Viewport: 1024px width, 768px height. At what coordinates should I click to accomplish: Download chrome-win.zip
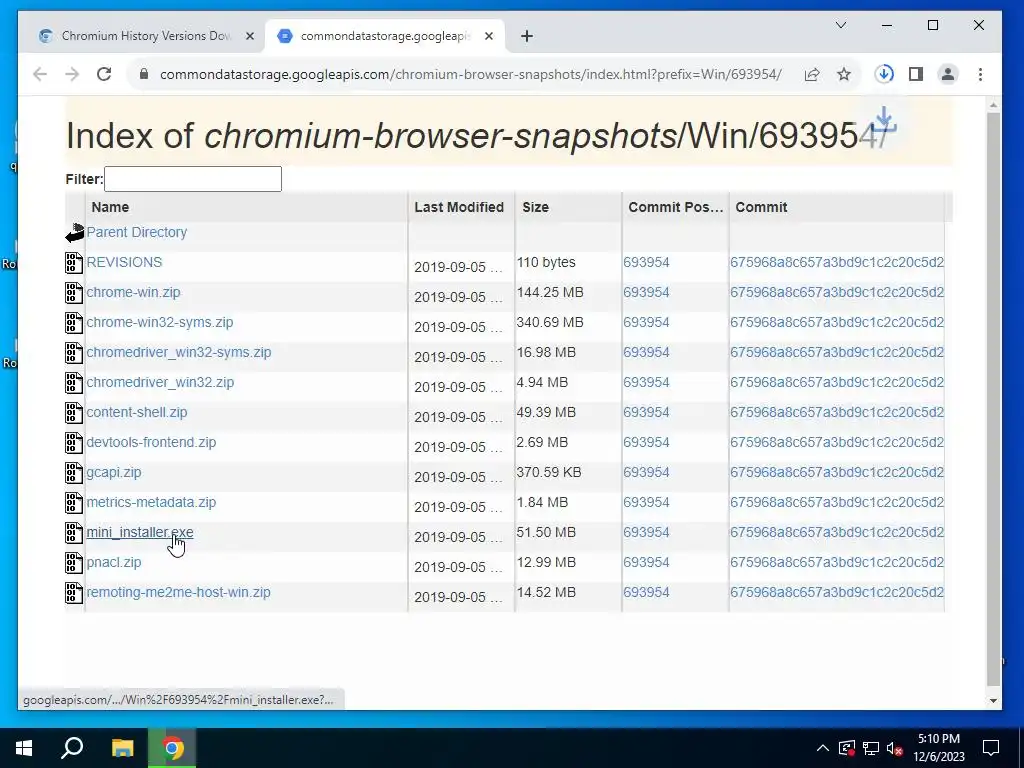coord(133,293)
